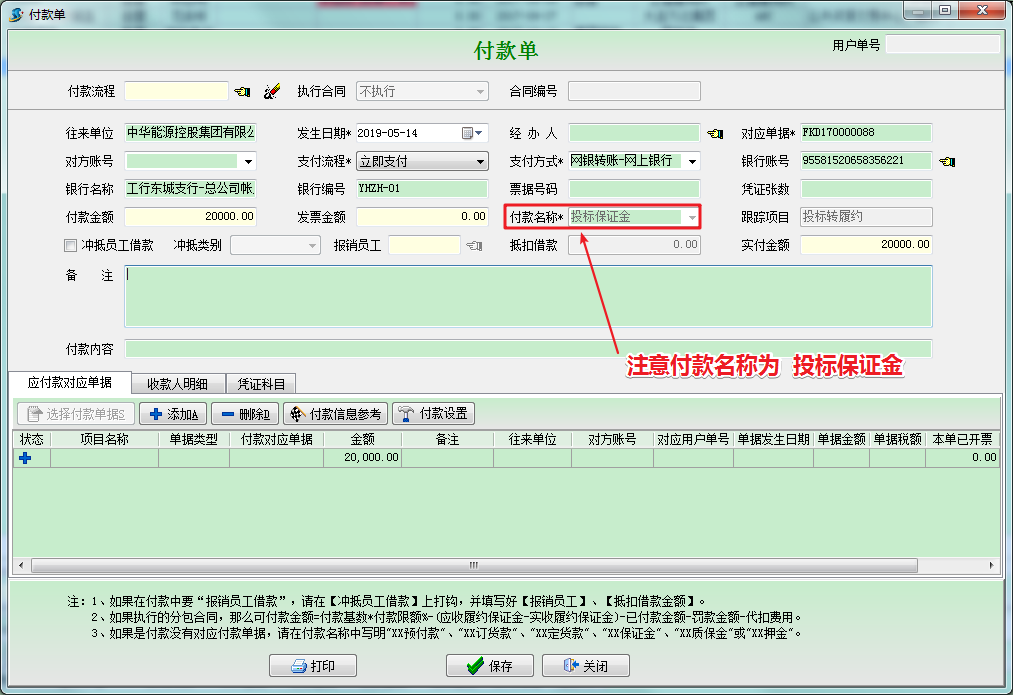Enable the 冲抵员工借款 checkbox
Screen dimensions: 1013x695
point(70,245)
